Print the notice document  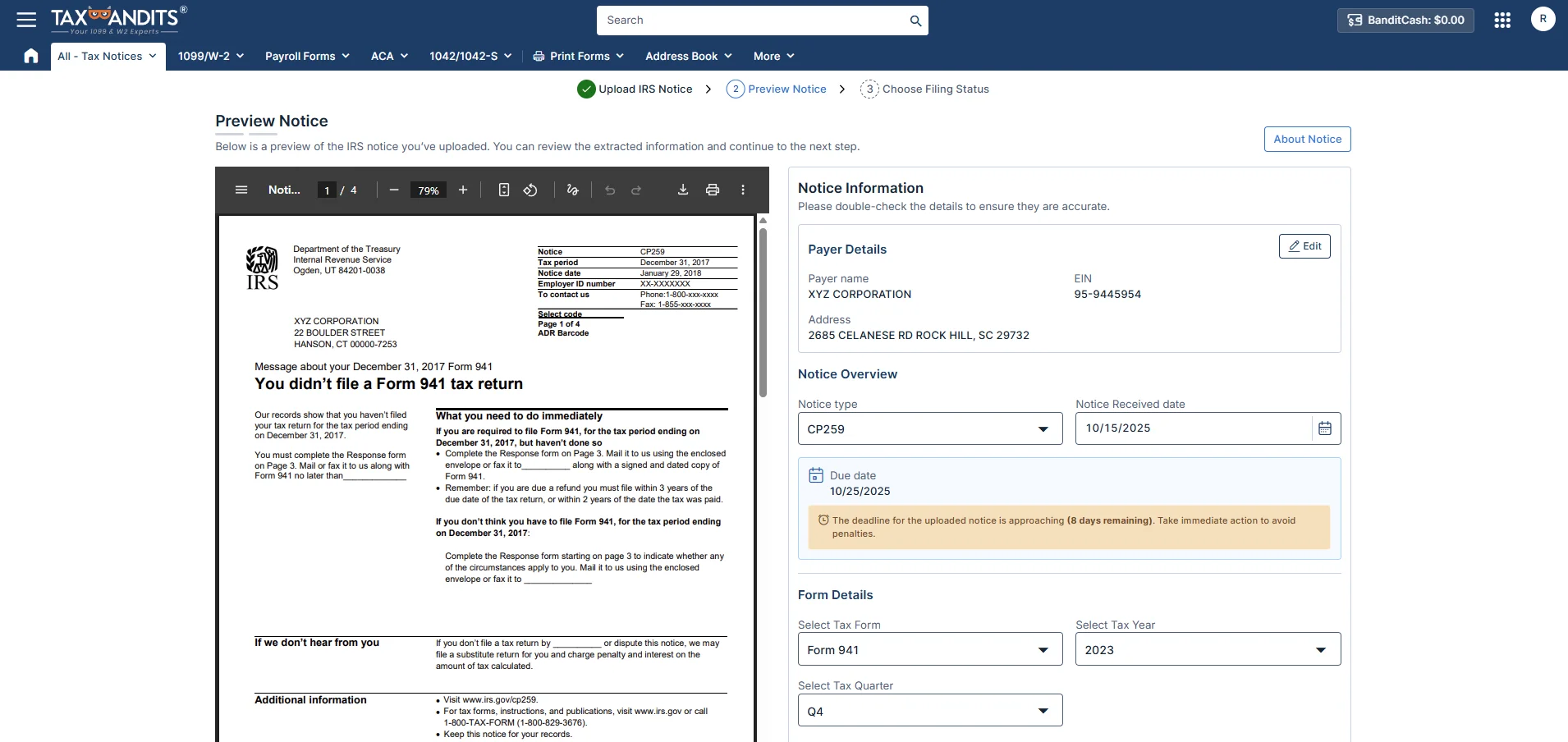point(713,190)
